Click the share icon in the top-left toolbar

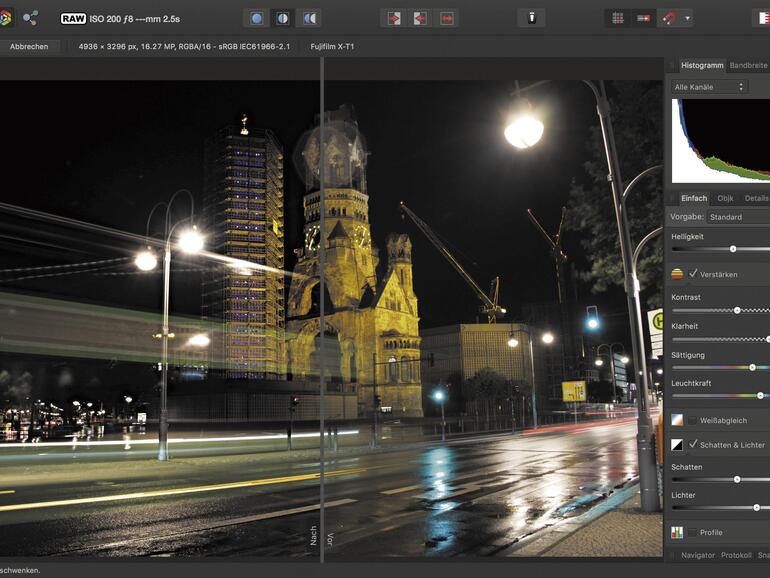point(30,18)
